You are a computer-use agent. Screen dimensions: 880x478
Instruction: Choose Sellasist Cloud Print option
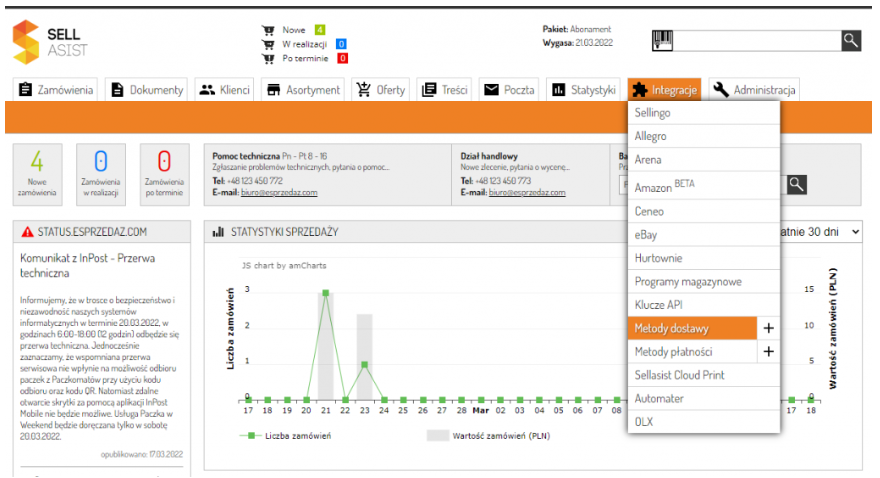[x=679, y=375]
